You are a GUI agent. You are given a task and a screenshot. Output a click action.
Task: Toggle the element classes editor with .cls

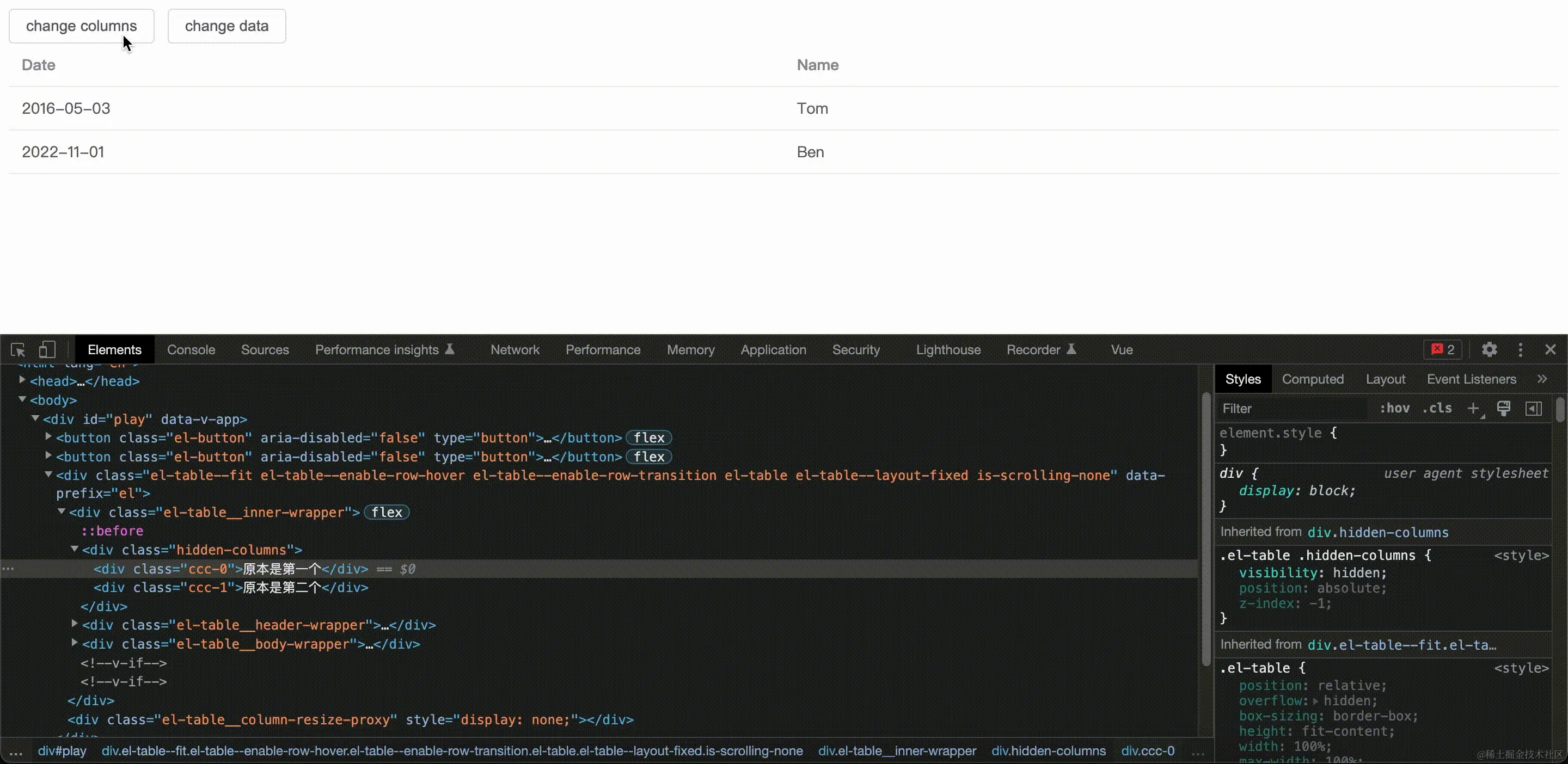(x=1437, y=408)
